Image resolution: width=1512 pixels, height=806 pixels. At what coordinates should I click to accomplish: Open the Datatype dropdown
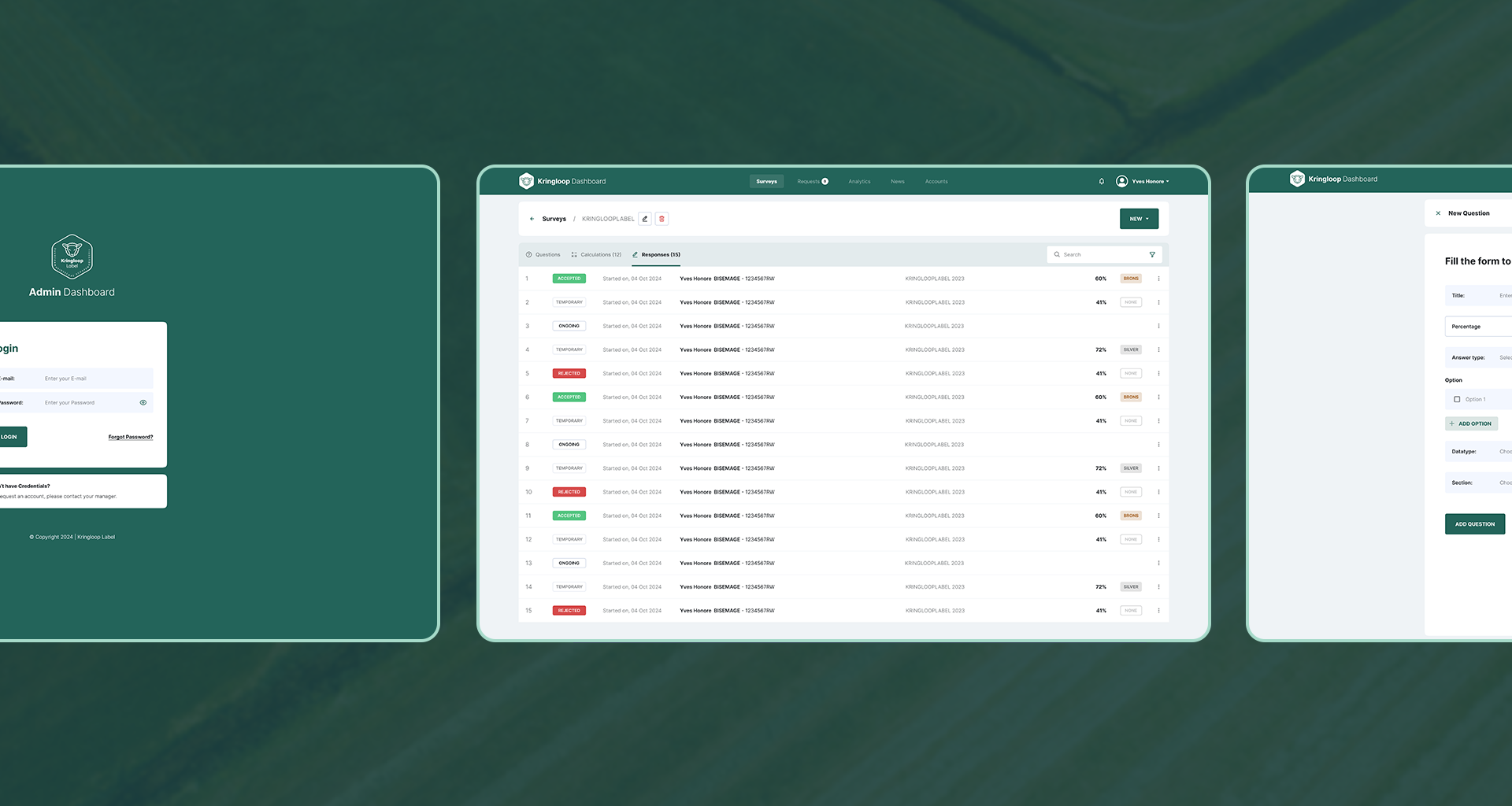pos(1479,452)
